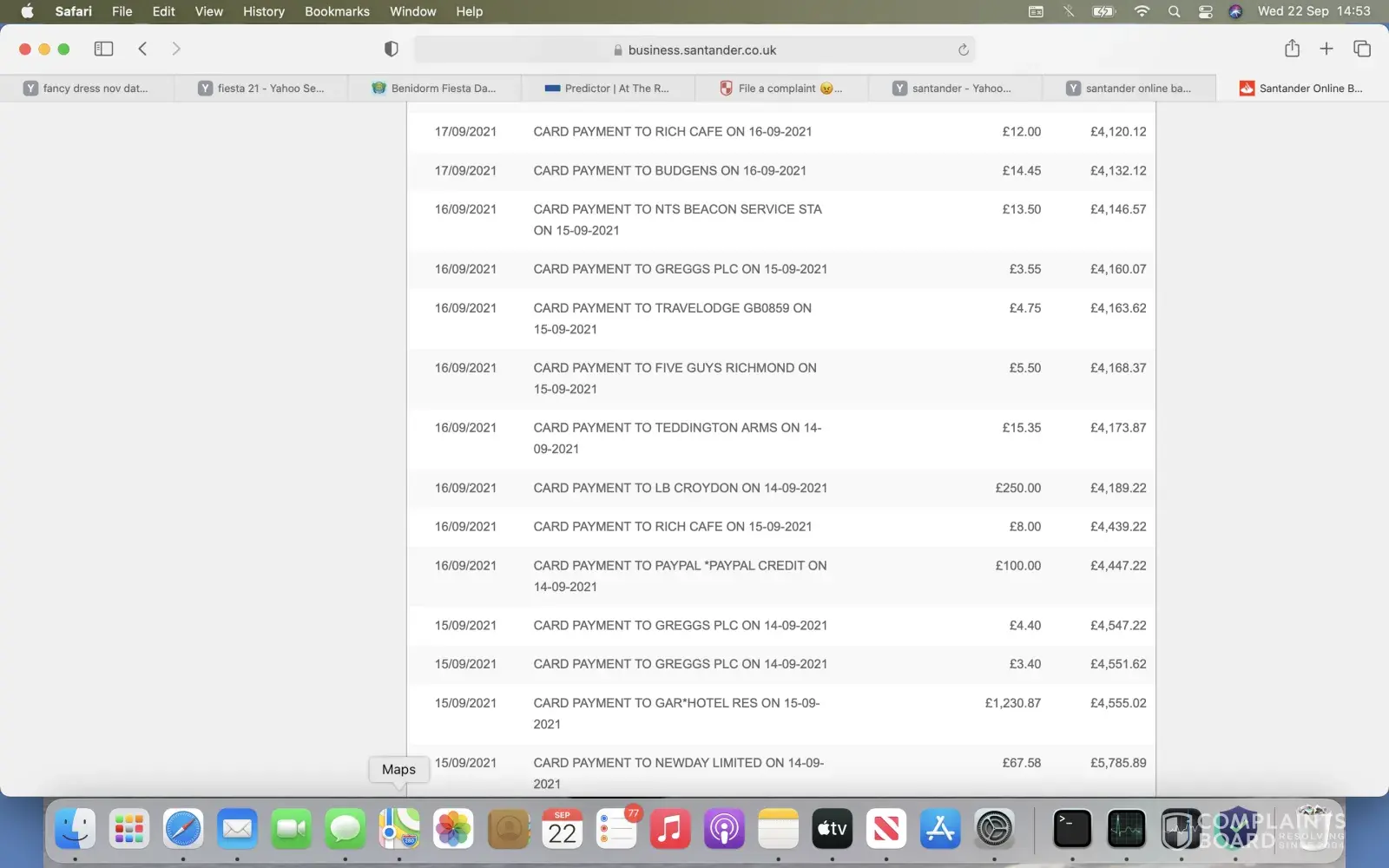The image size is (1389, 868).
Task: Open Control Center in menu bar
Action: pos(1205,11)
